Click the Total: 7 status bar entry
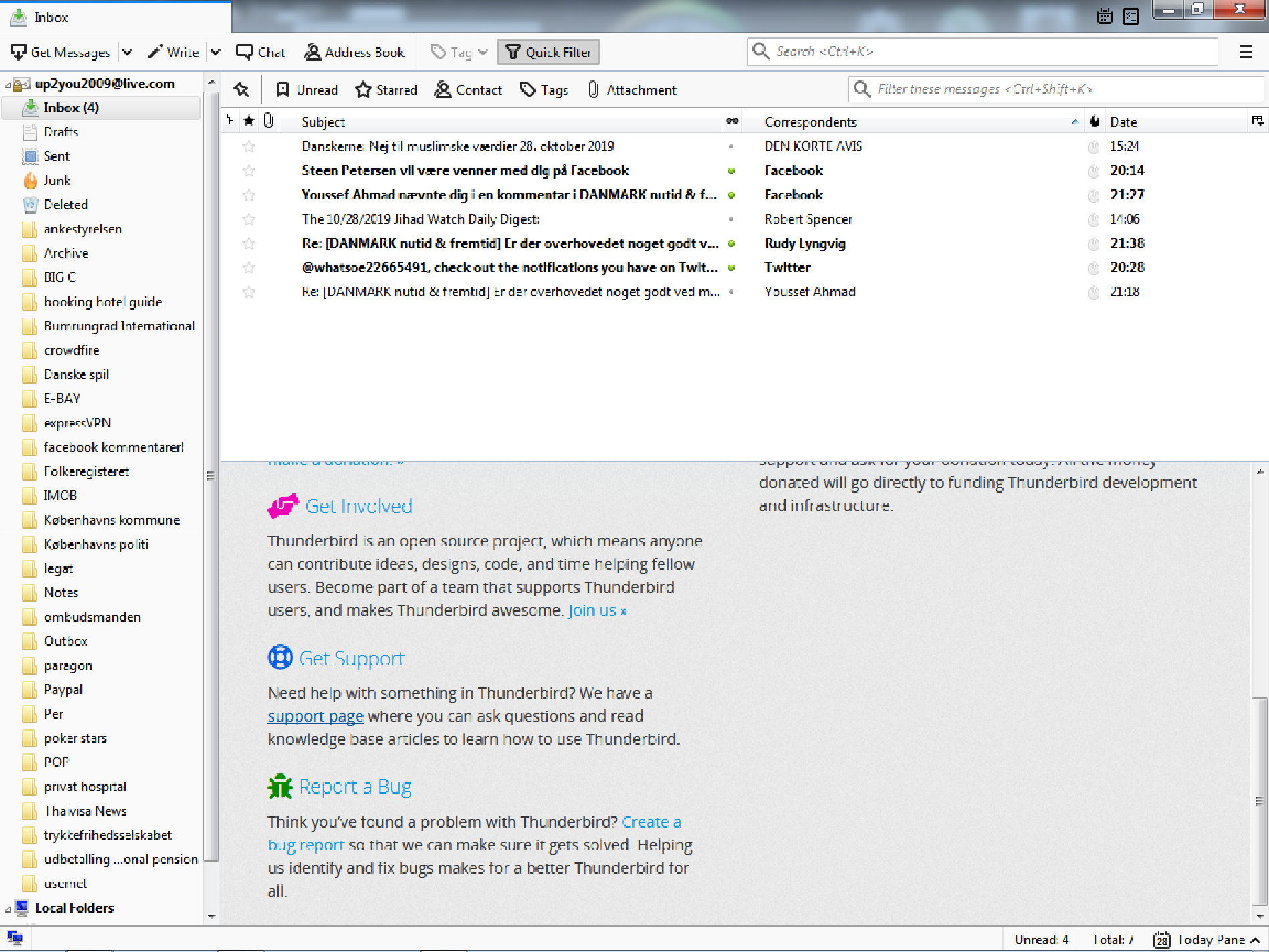Image resolution: width=1269 pixels, height=952 pixels. (1113, 939)
